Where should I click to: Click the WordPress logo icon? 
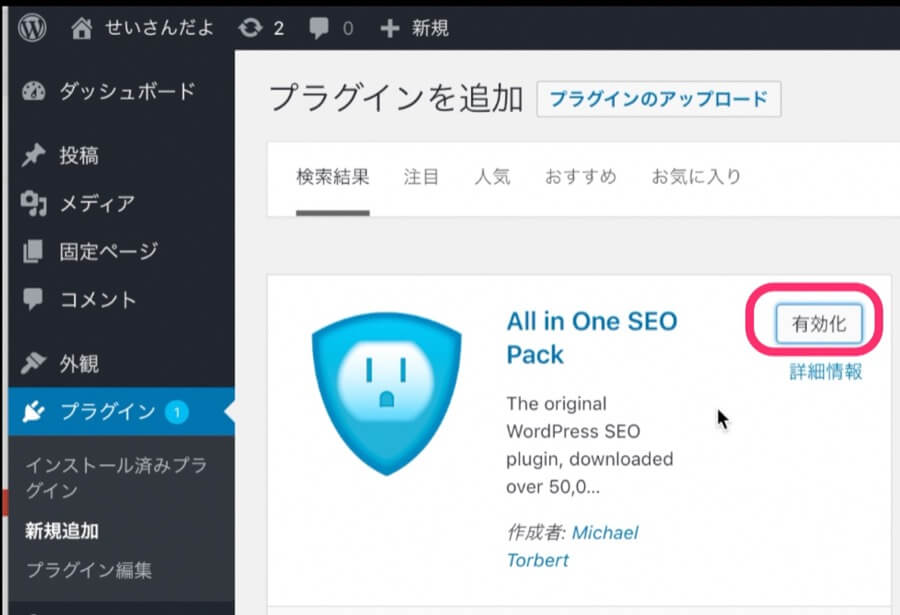[32, 28]
